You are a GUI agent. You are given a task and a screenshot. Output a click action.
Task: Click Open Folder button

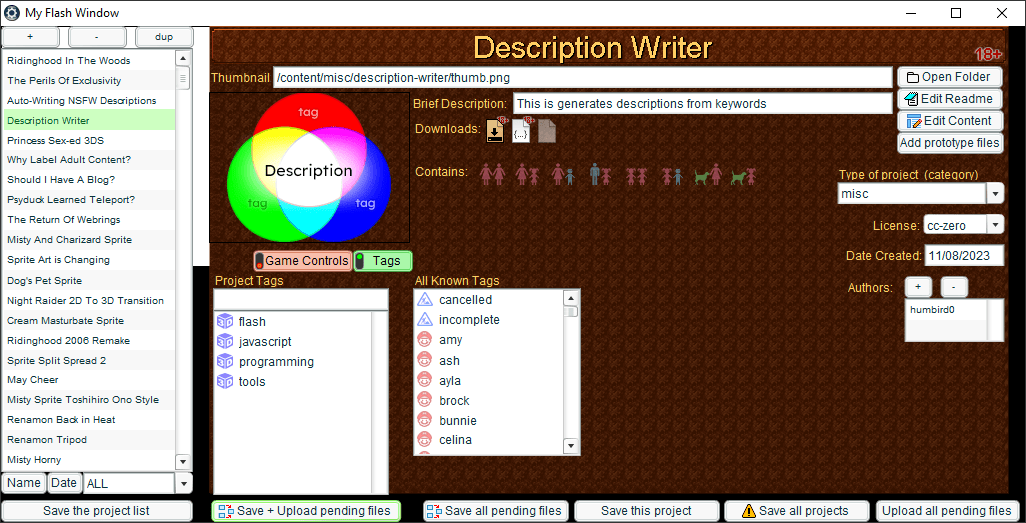click(949, 77)
